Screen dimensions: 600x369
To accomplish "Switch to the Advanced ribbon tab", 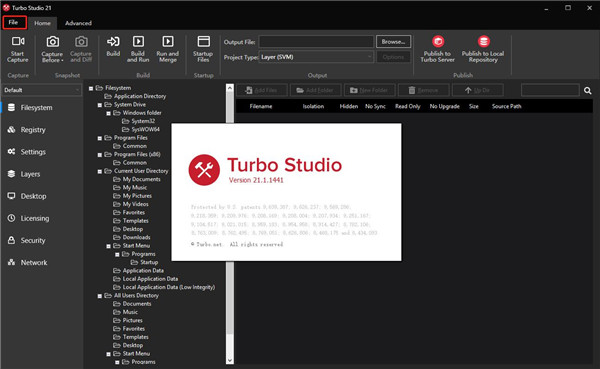I will [x=78, y=23].
